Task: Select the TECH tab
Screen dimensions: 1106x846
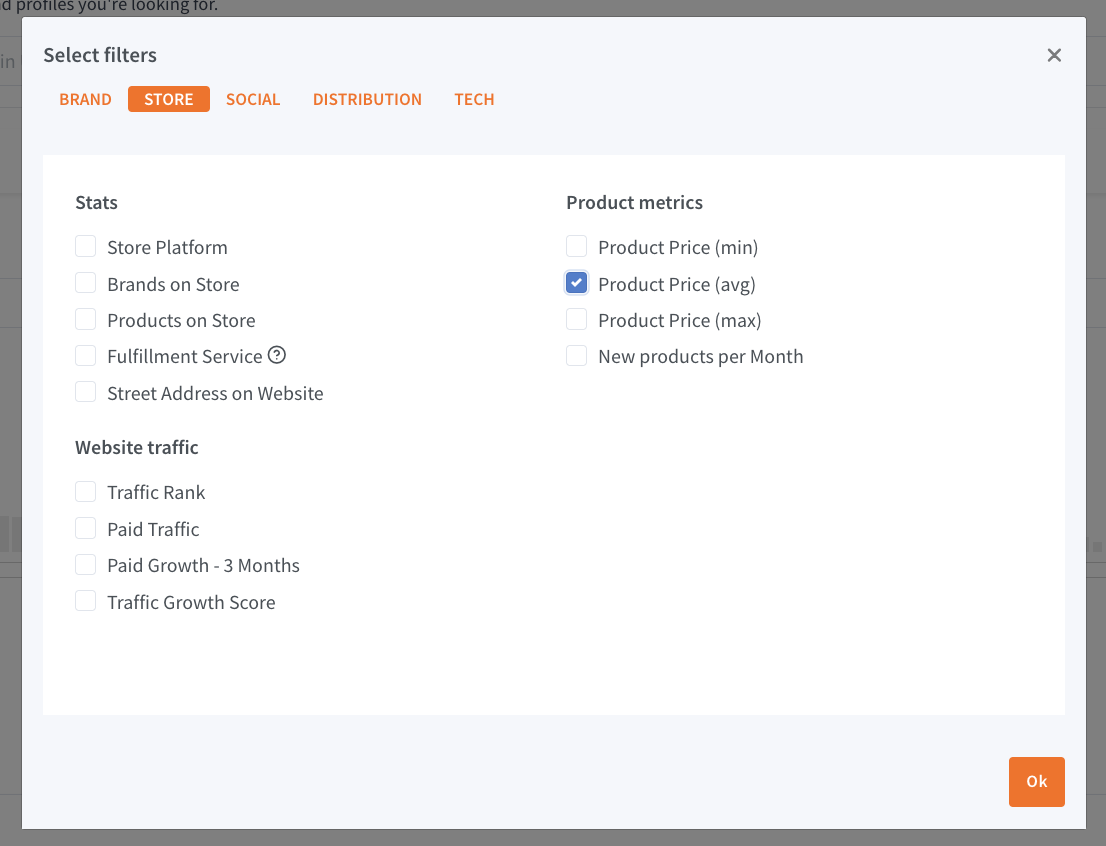Action: [474, 99]
